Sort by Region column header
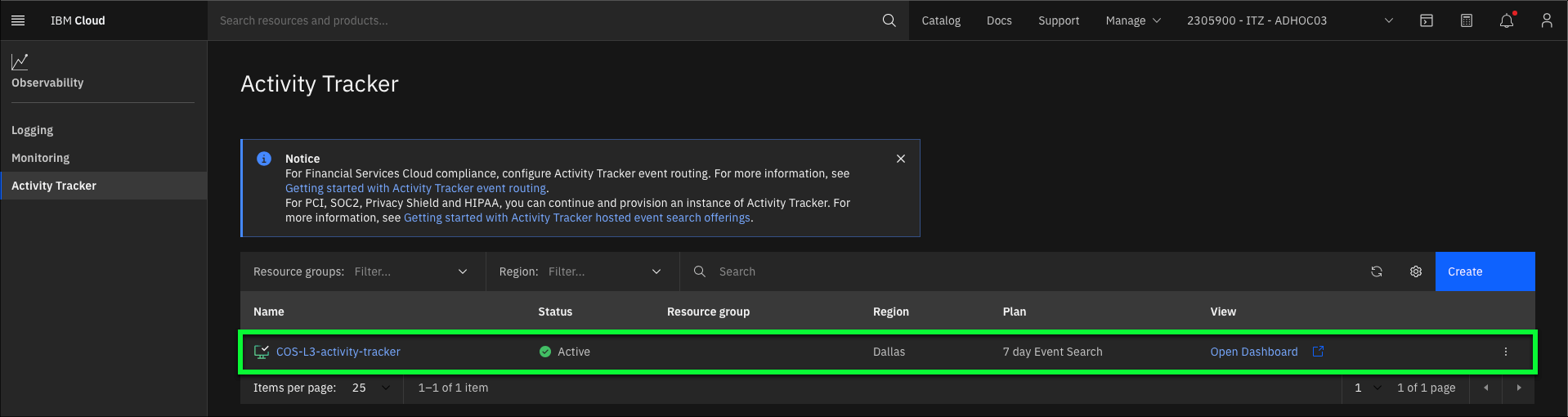 point(891,312)
